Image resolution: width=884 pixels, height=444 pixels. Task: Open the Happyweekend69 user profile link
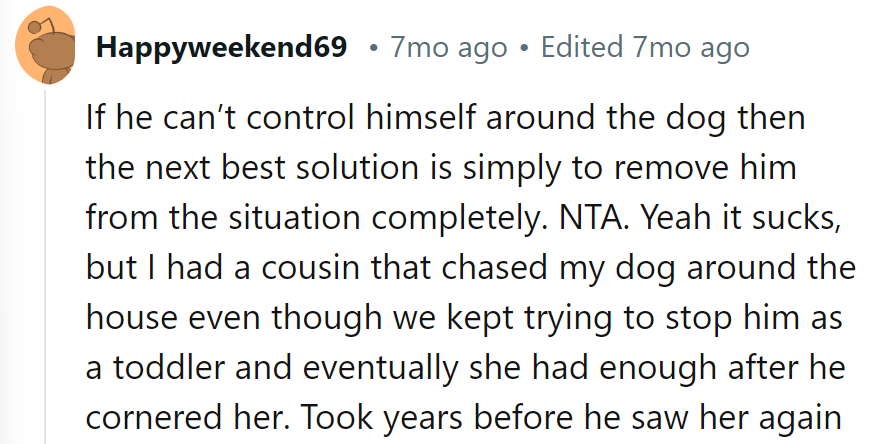[222, 48]
